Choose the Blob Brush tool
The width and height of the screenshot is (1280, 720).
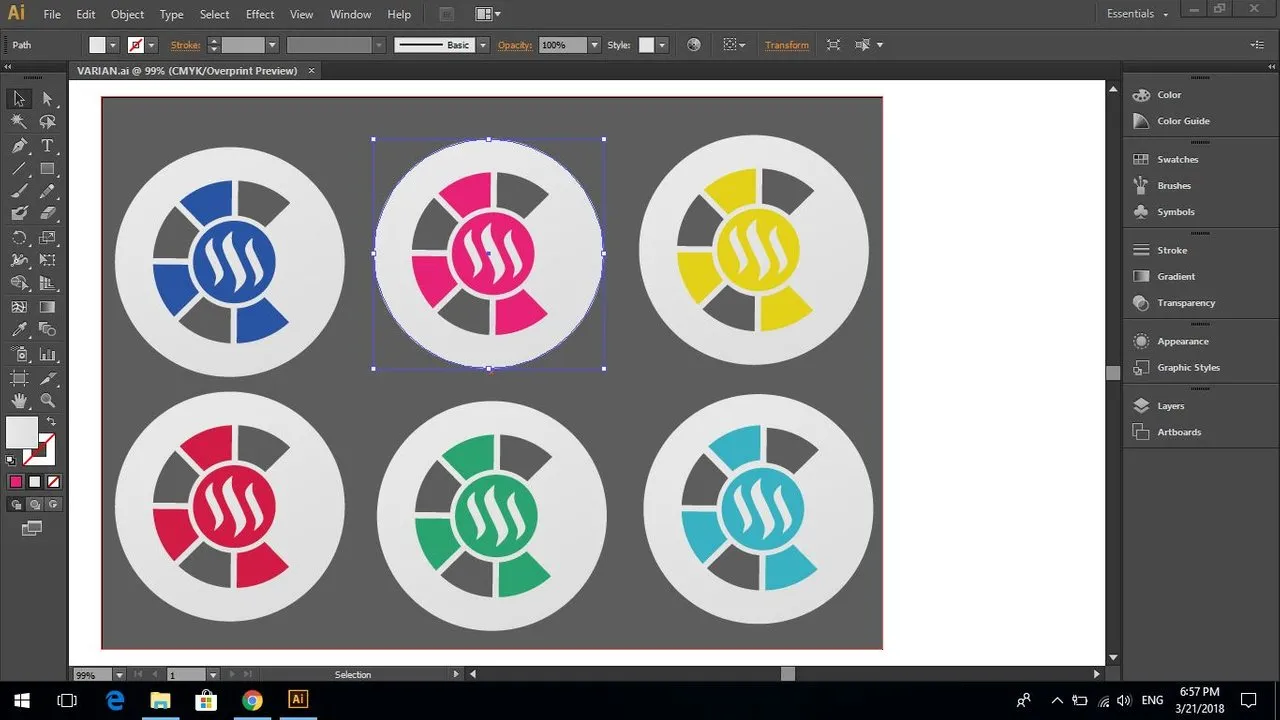pyautogui.click(x=19, y=213)
